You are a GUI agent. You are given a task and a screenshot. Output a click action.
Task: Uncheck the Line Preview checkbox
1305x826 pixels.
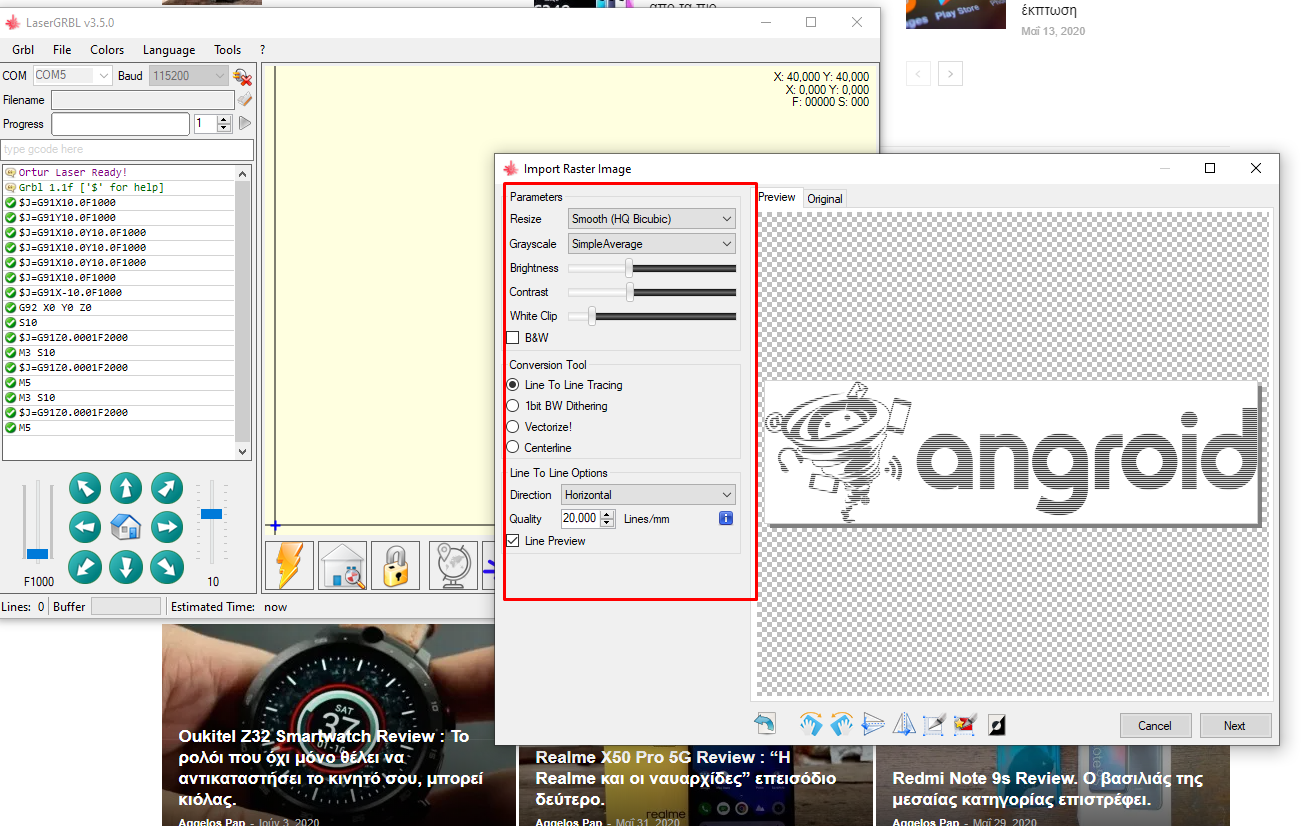pyautogui.click(x=513, y=541)
